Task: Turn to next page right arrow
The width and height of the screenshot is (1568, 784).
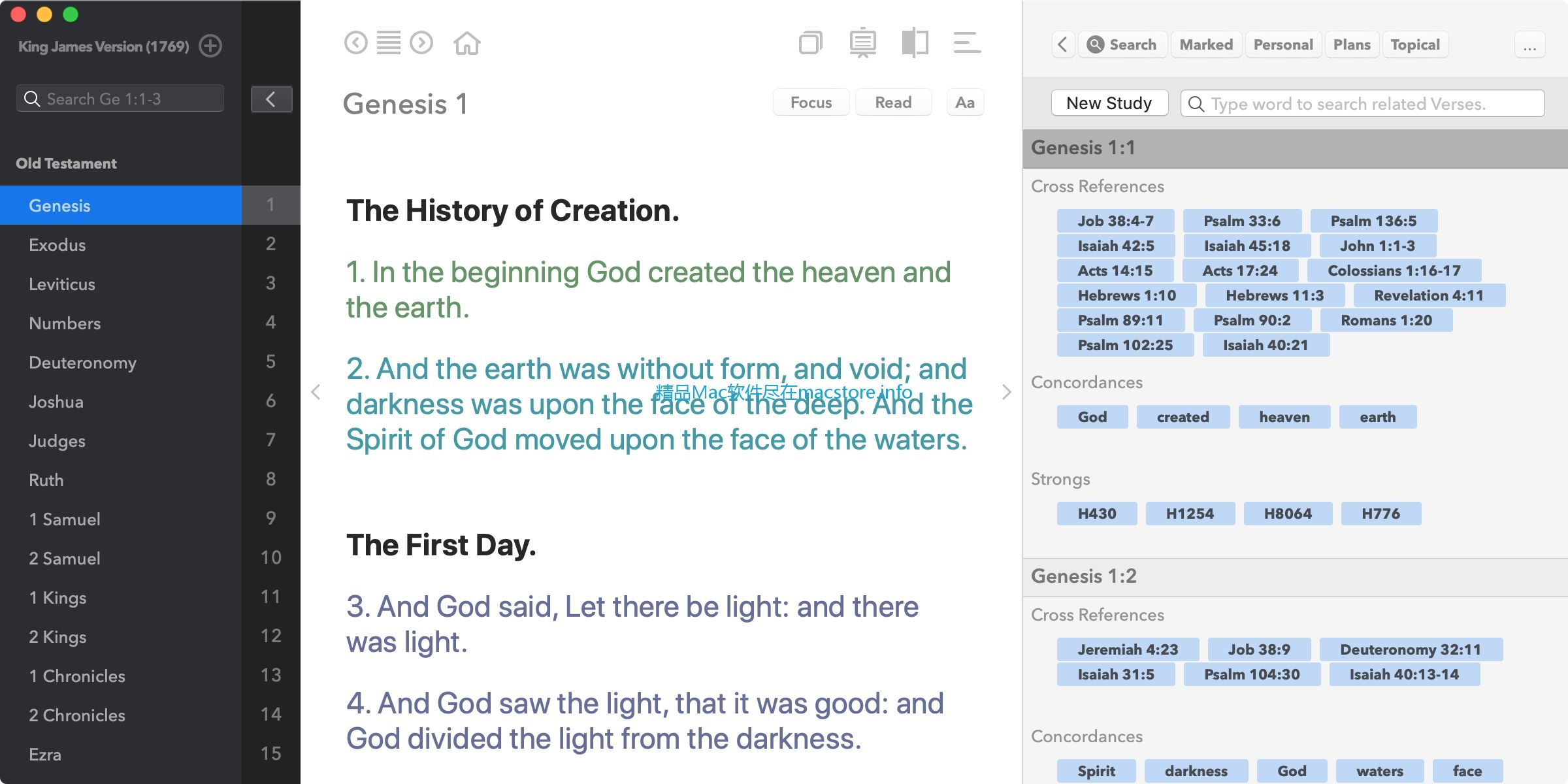Action: click(1006, 392)
